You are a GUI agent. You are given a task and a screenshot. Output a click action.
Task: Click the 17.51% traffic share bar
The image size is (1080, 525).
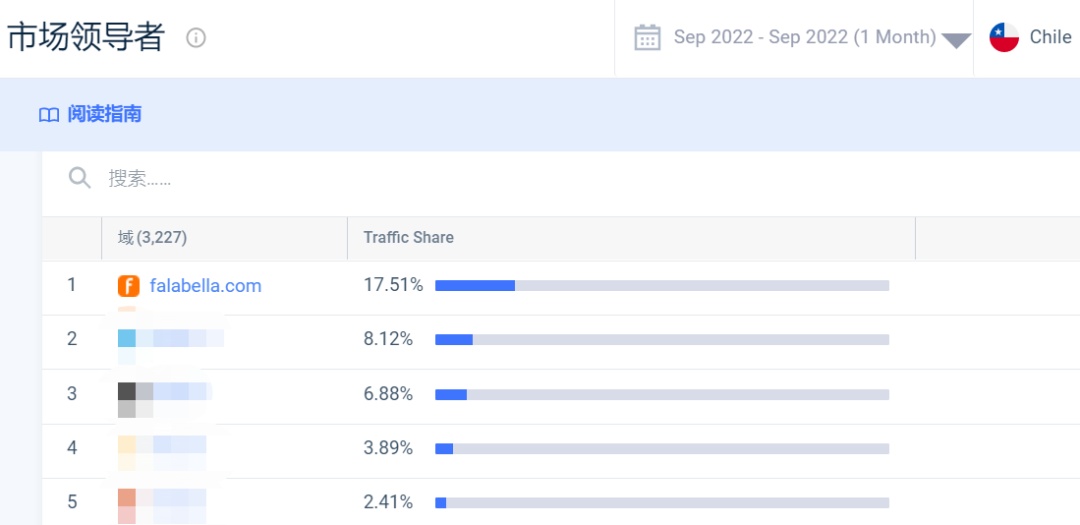pyautogui.click(x=662, y=286)
